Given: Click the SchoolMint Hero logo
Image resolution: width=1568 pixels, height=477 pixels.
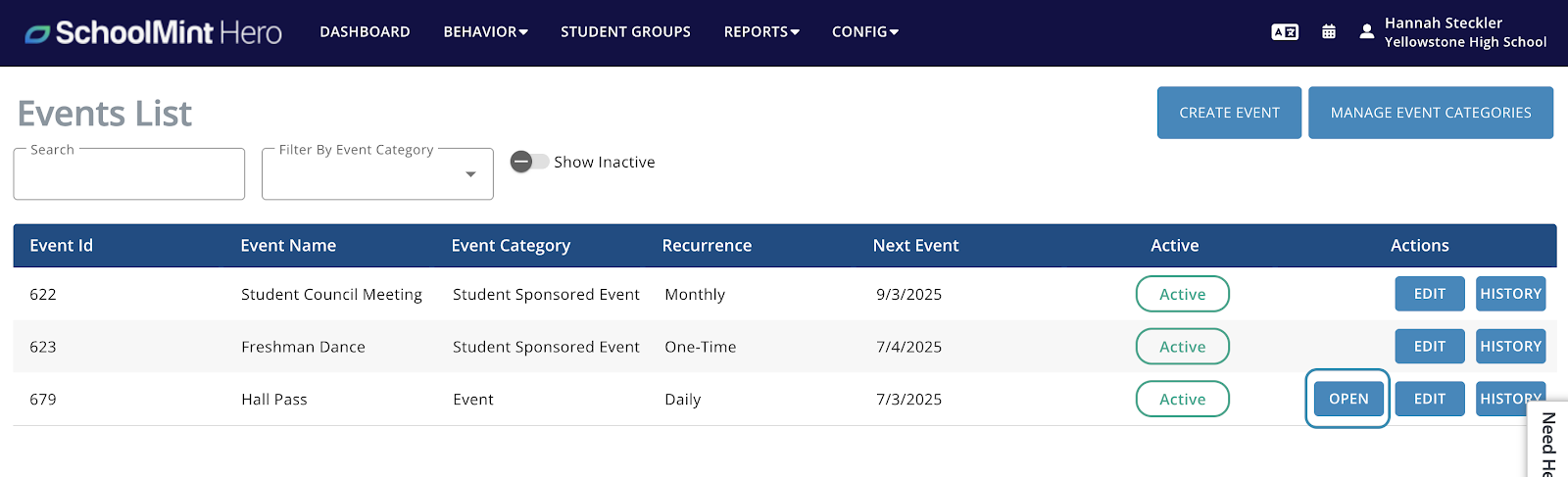Looking at the screenshot, I should 154,32.
